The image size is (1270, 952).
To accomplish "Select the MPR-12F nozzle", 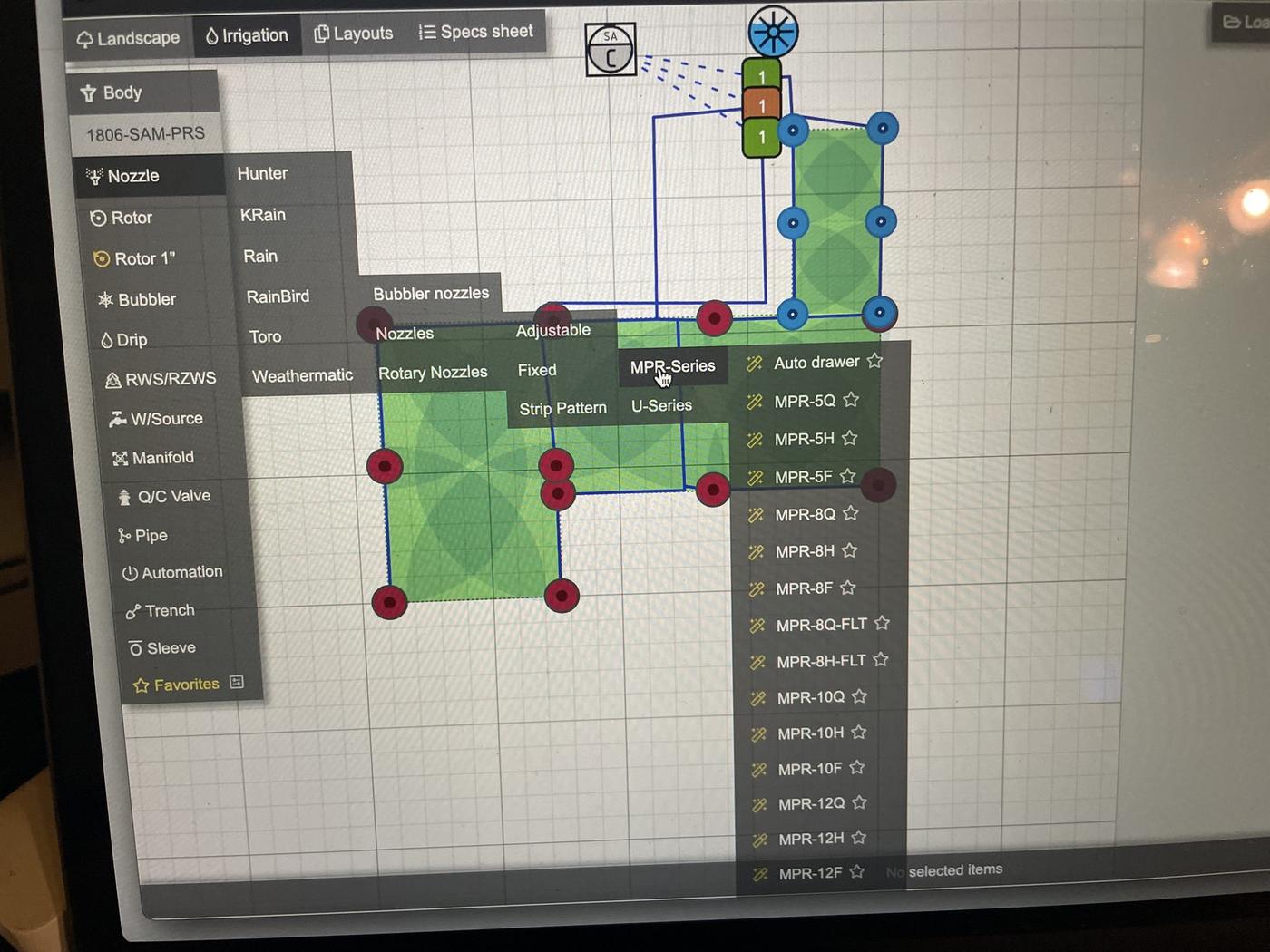I will click(x=811, y=874).
